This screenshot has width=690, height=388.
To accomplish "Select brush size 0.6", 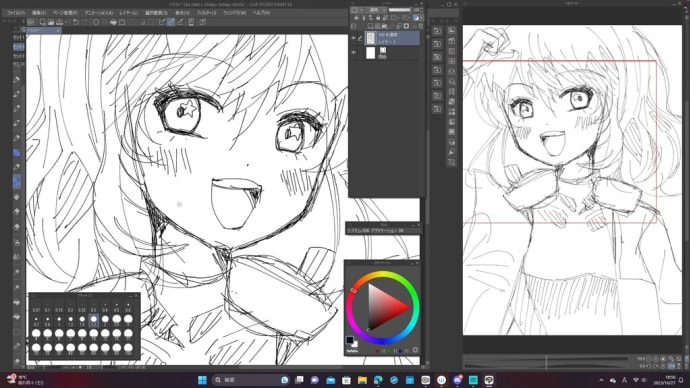I will [128, 307].
